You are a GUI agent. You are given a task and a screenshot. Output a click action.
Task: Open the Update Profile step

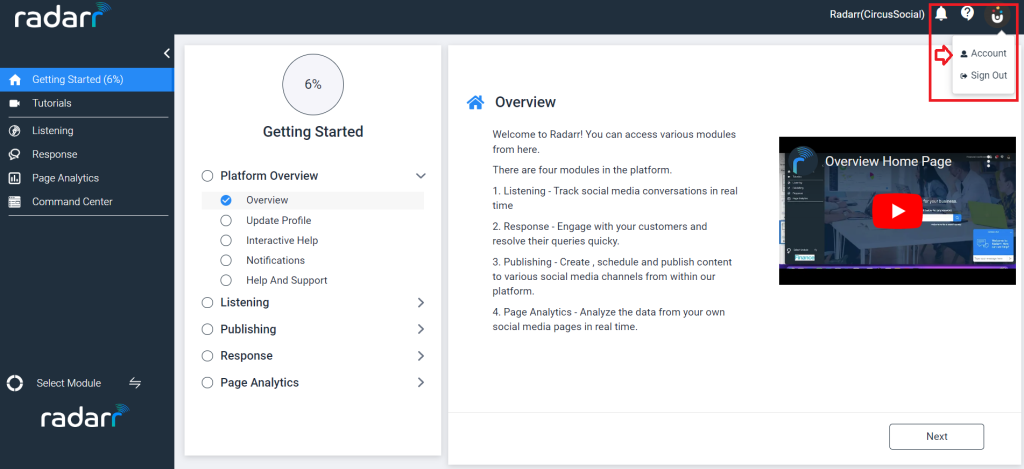pos(278,220)
